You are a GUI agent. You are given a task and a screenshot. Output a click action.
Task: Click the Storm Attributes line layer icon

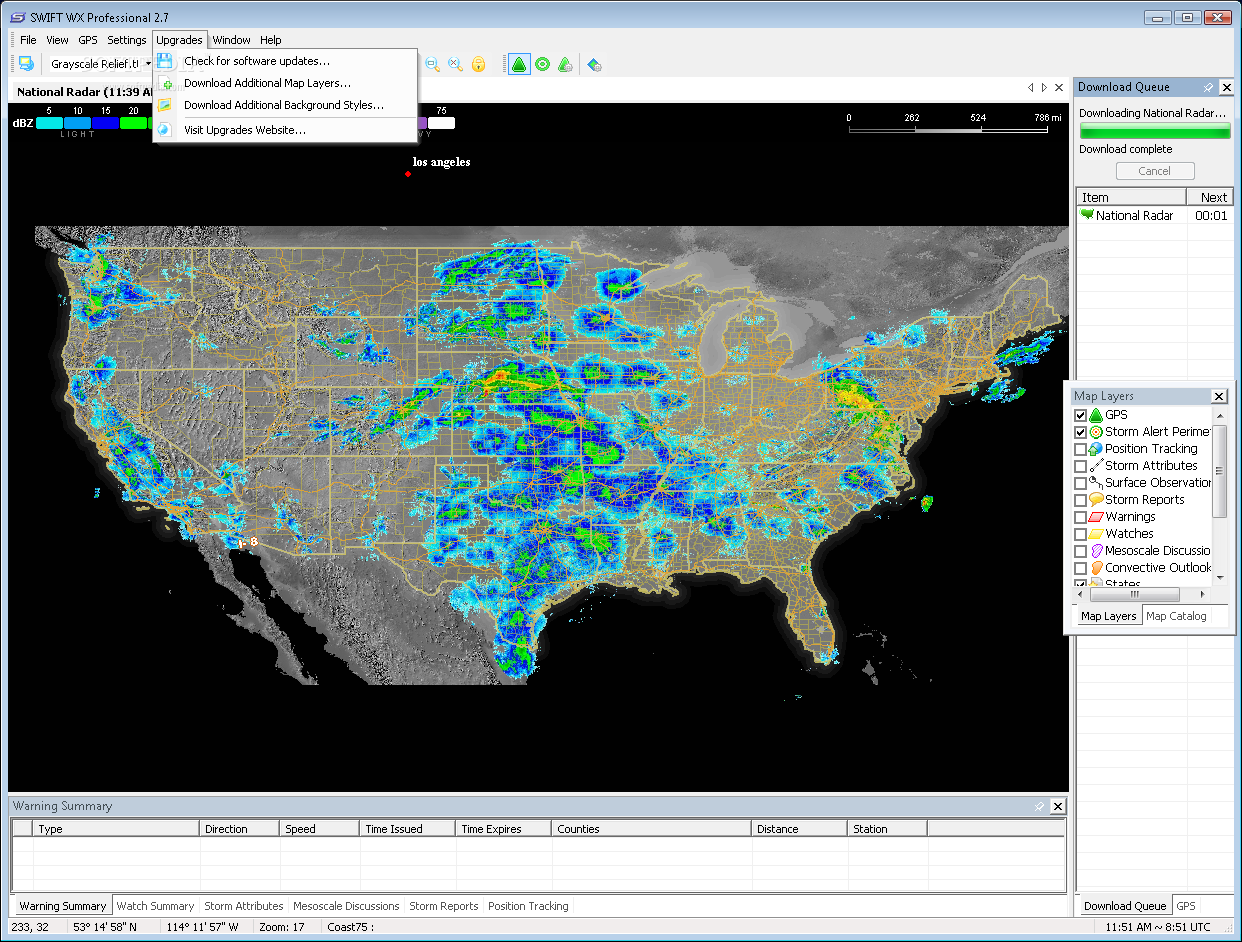(x=1096, y=466)
